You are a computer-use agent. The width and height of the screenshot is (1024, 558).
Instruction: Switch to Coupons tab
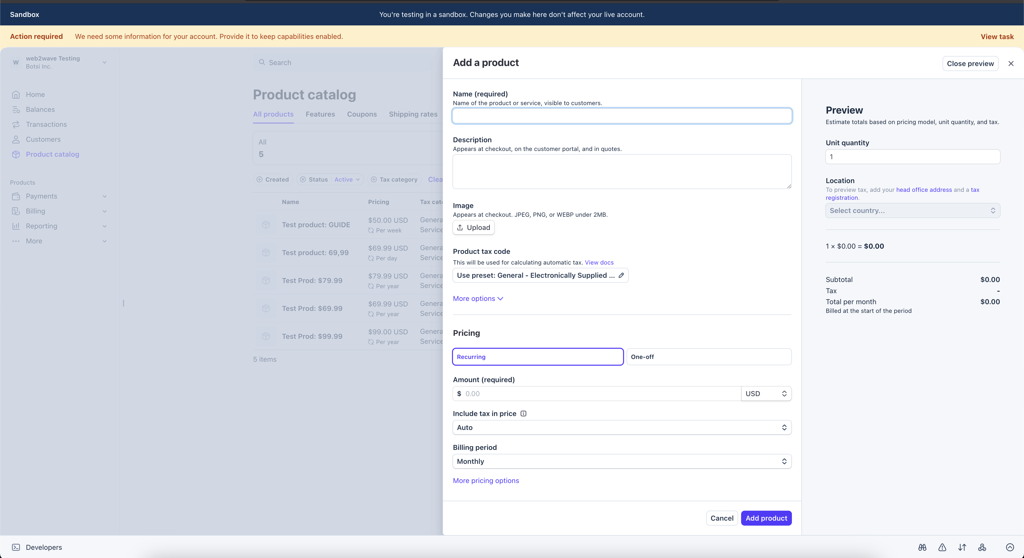coord(362,114)
